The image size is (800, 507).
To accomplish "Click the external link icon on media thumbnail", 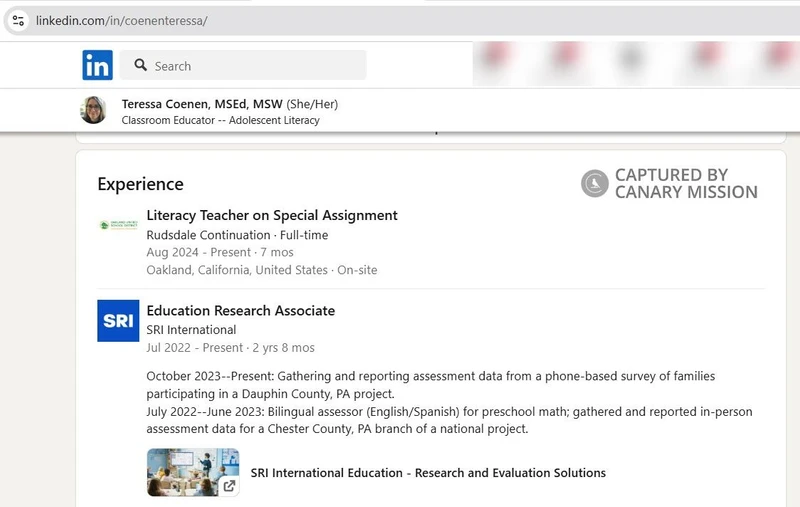I will pos(229,486).
